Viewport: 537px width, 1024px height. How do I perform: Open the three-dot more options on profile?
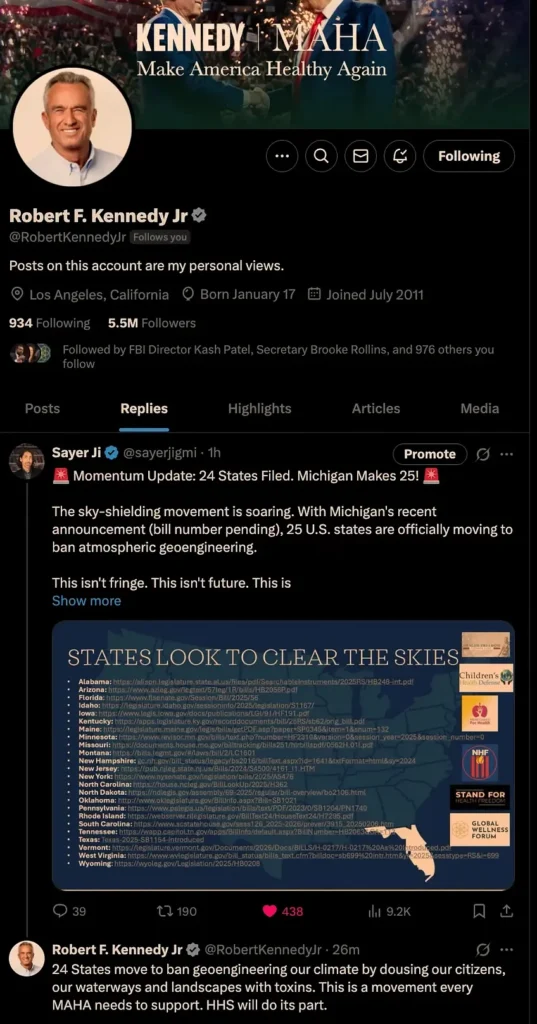(x=282, y=156)
